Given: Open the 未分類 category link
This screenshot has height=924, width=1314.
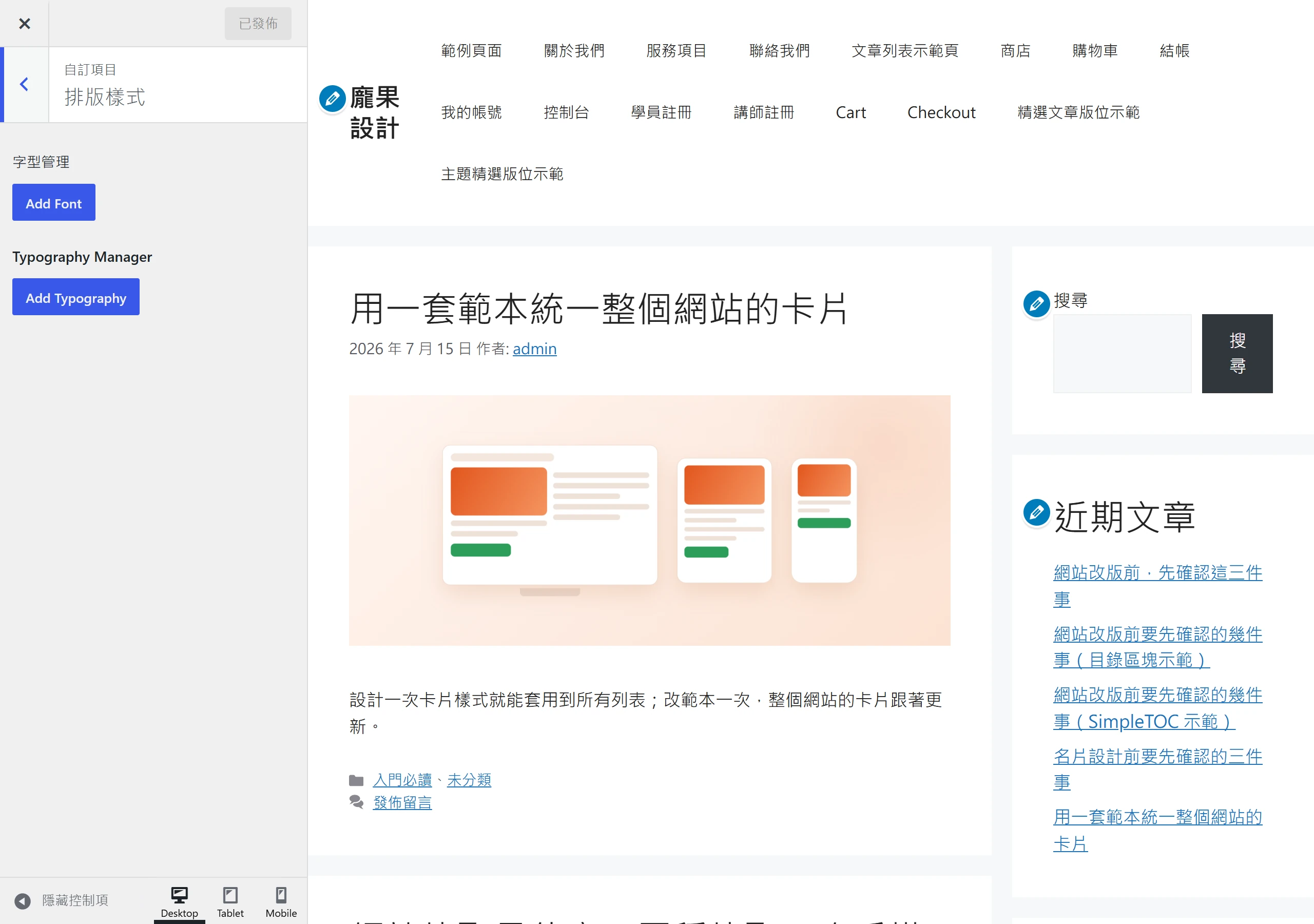Looking at the screenshot, I should click(x=469, y=780).
